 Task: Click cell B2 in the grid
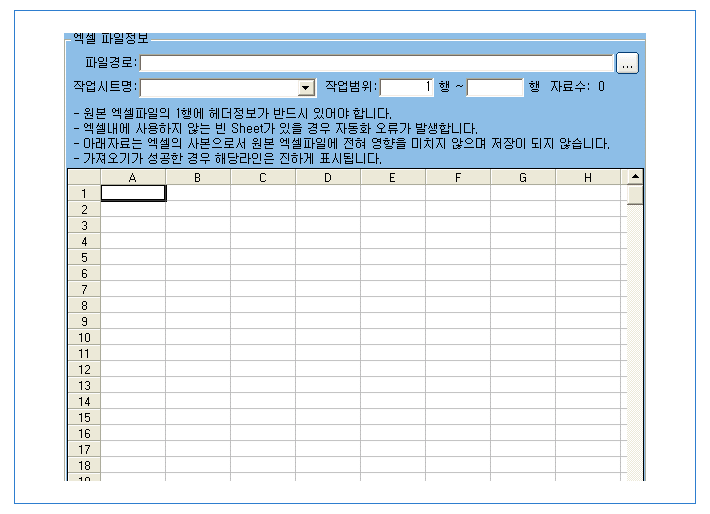[198, 209]
